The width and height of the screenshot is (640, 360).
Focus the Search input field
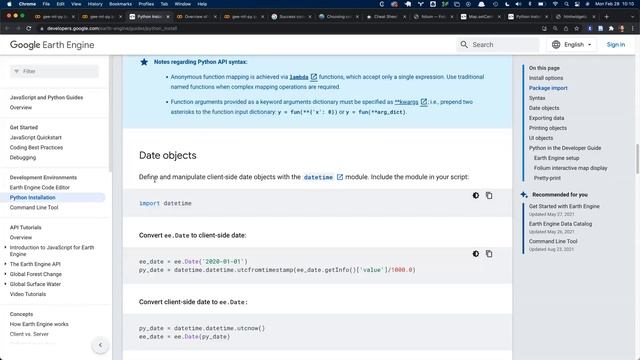point(498,44)
